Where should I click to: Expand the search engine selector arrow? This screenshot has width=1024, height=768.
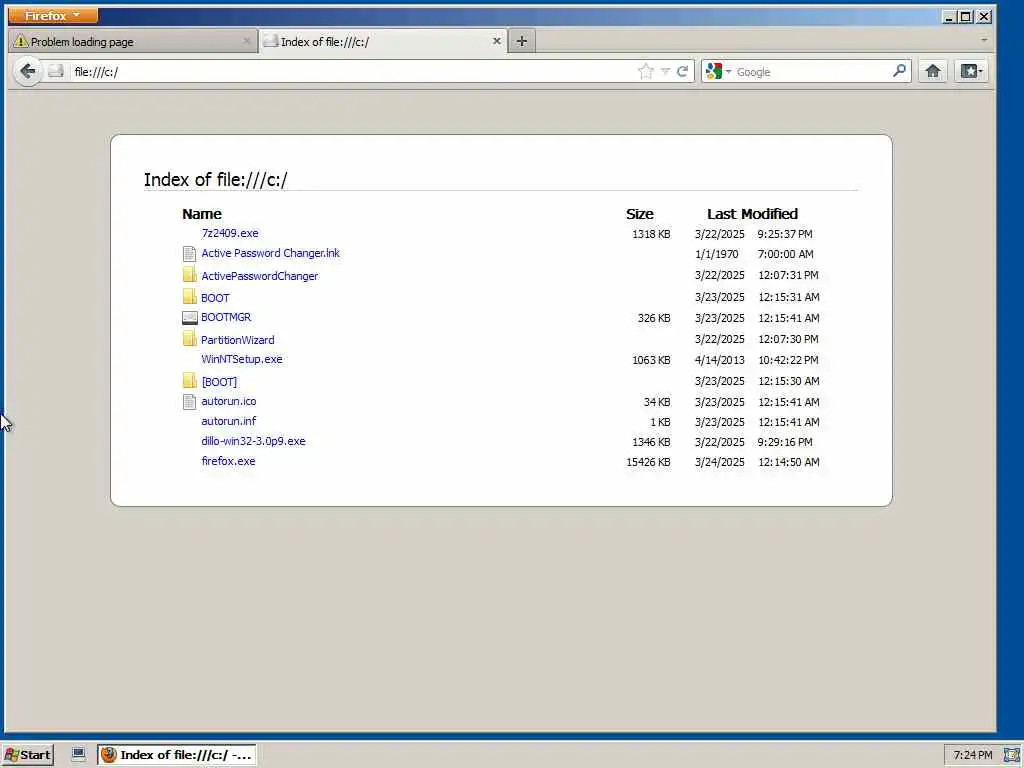point(729,71)
